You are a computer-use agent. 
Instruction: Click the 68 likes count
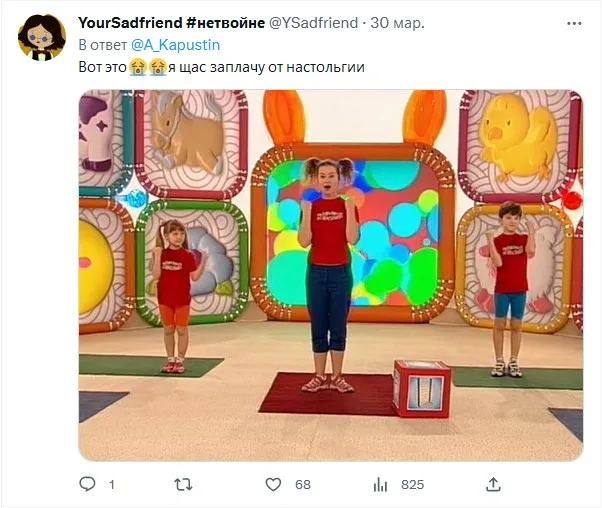(x=302, y=485)
